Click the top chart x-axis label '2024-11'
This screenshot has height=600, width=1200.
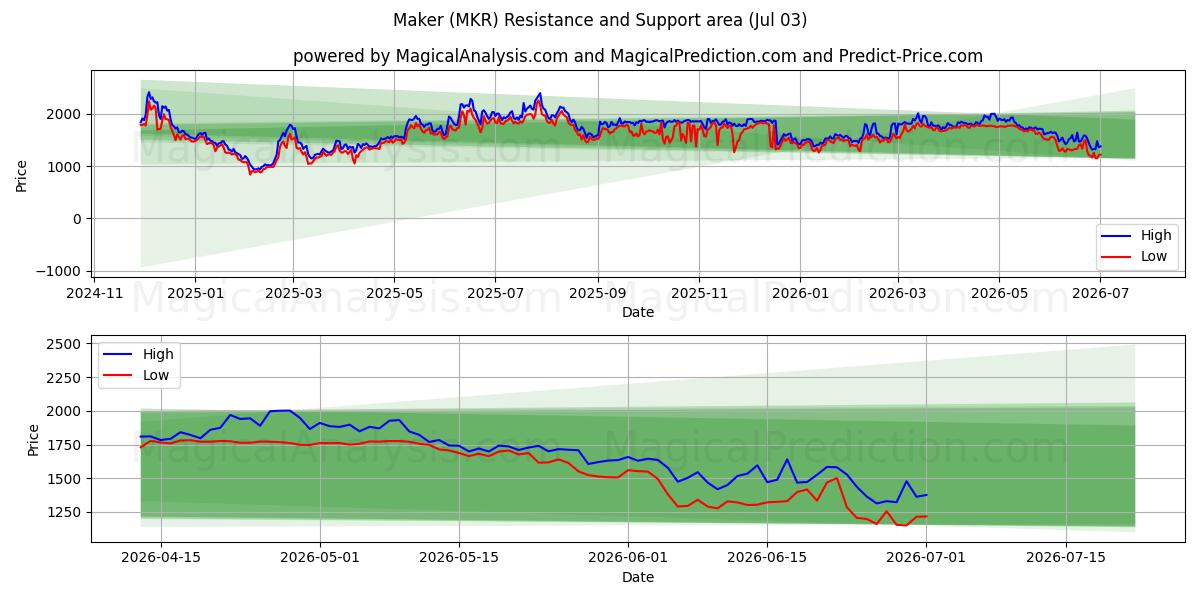[96, 293]
